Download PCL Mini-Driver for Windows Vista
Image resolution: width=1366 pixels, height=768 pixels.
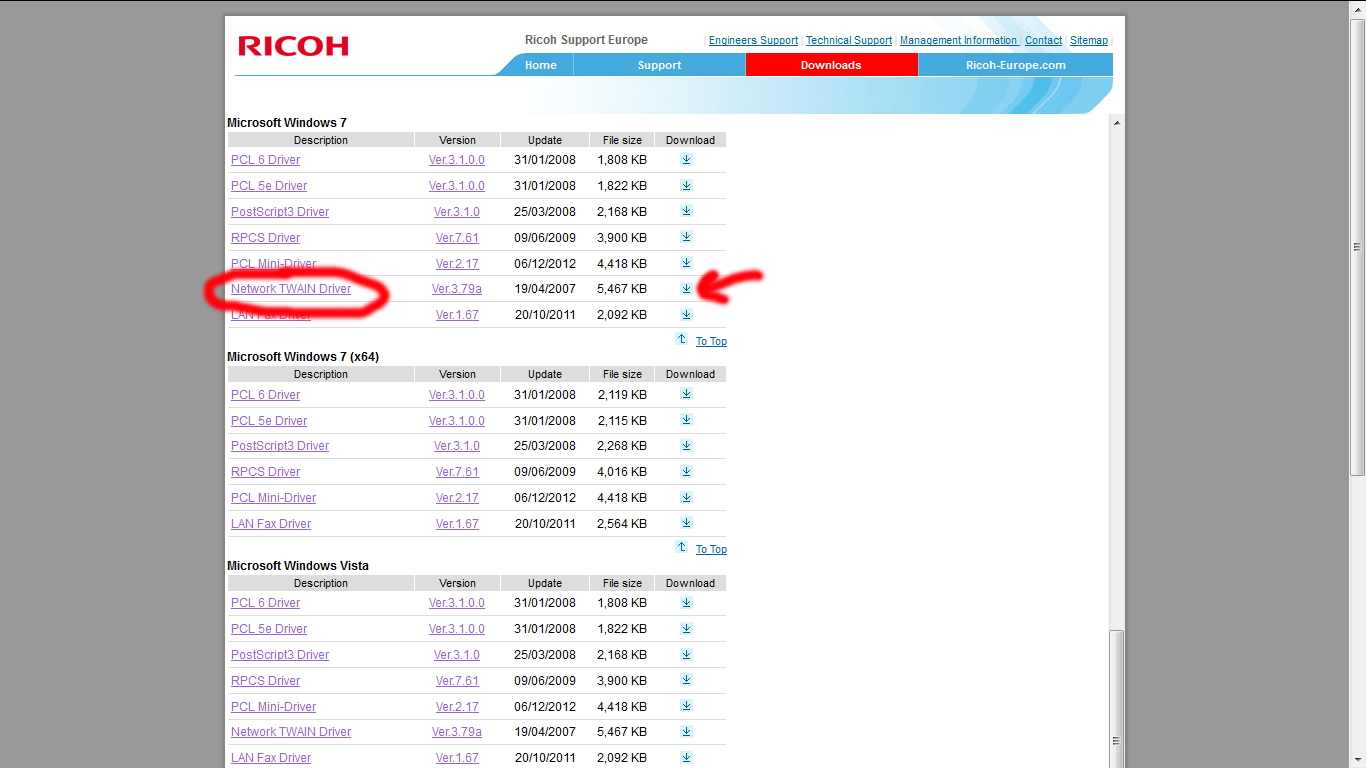point(686,706)
